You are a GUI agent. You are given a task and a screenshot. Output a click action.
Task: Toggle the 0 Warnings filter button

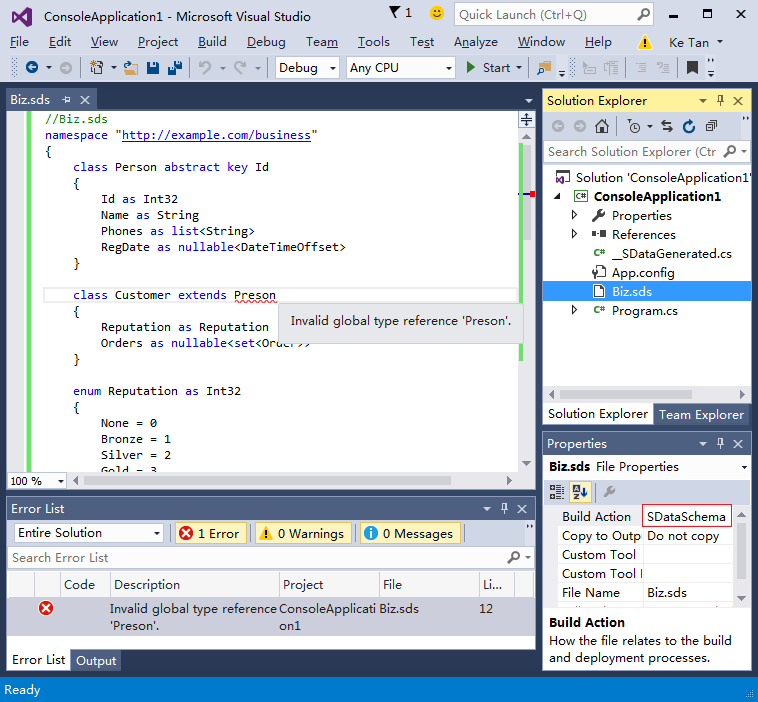[303, 533]
